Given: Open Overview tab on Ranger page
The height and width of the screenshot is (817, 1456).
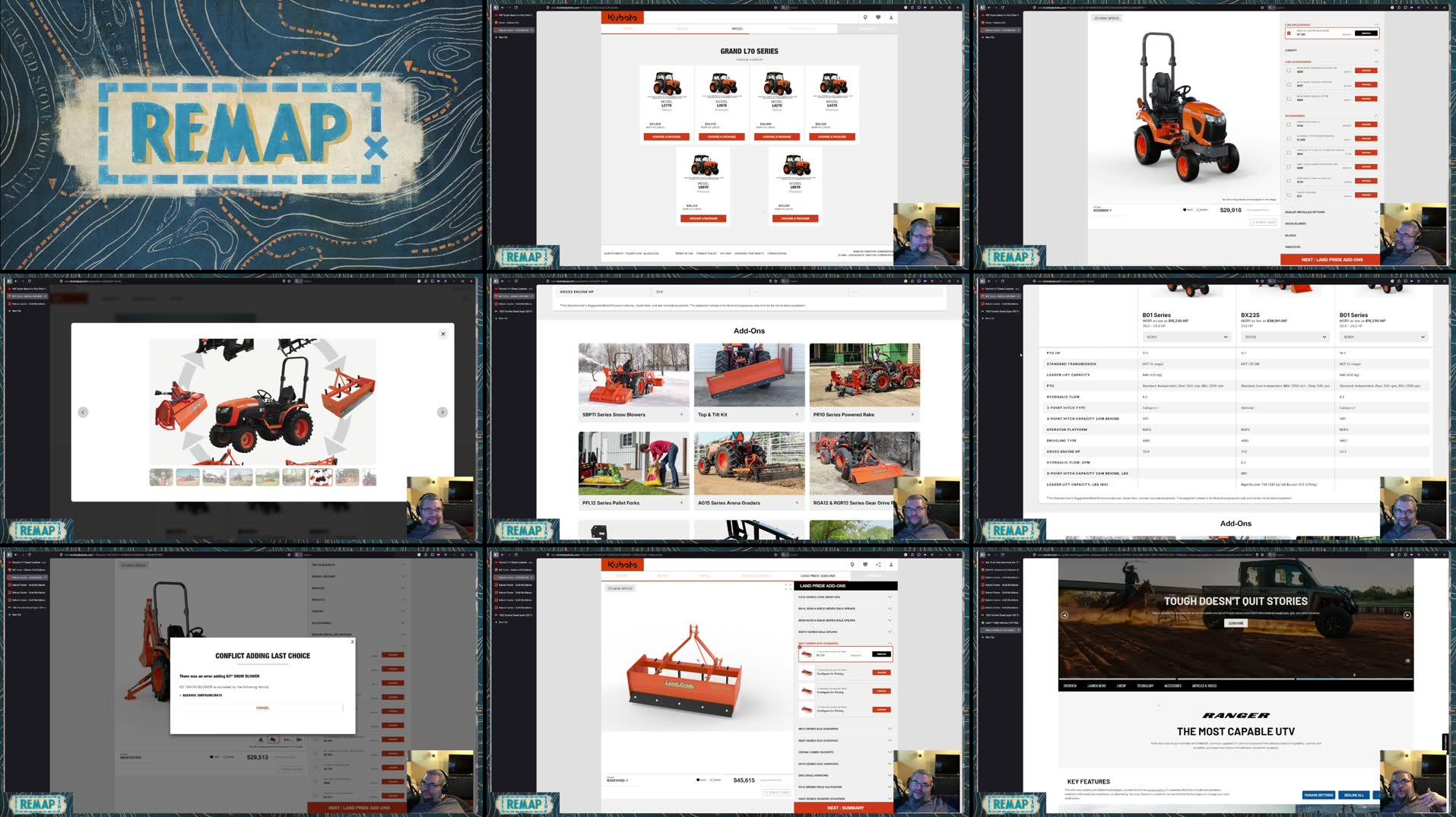Looking at the screenshot, I should 1070,686.
